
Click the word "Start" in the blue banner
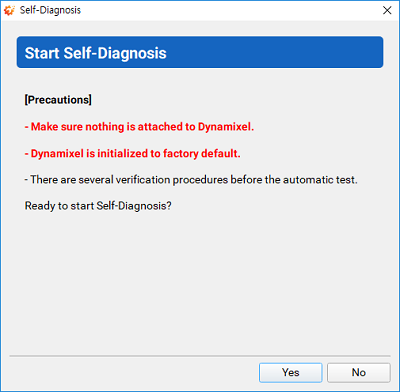(42, 53)
